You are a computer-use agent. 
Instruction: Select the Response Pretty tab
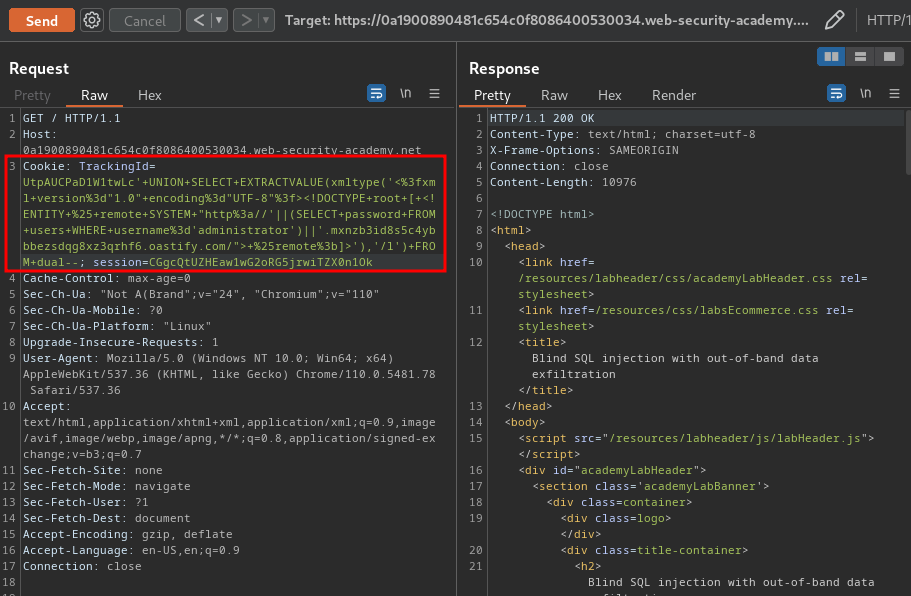point(492,95)
